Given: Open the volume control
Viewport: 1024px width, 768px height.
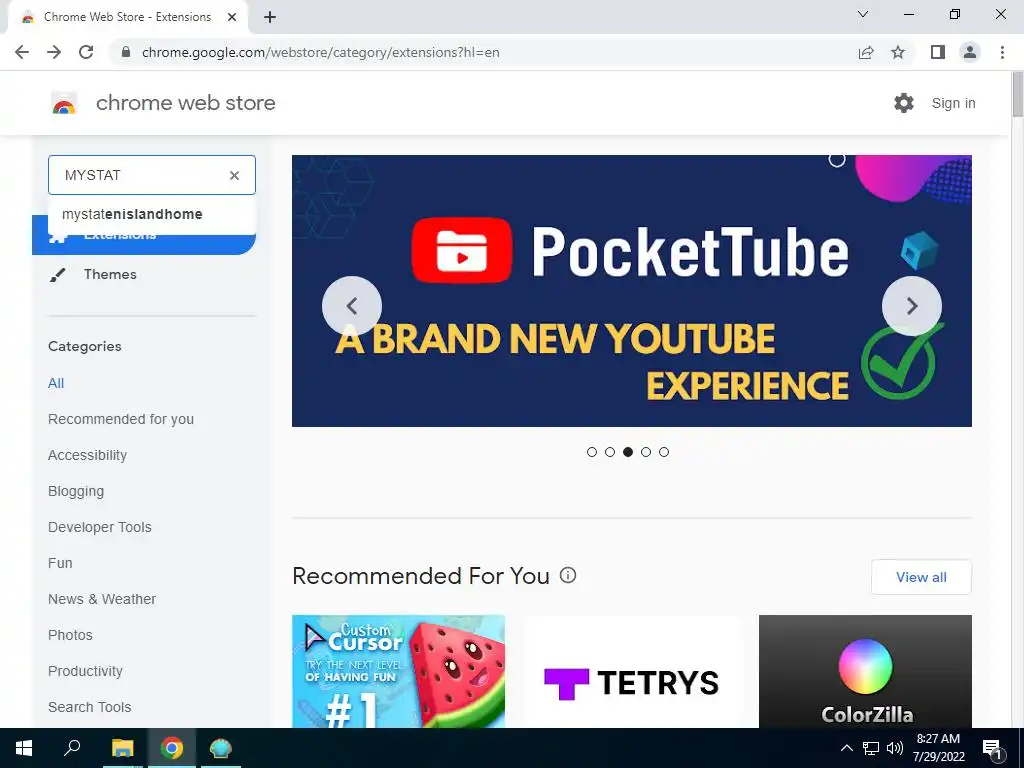Looking at the screenshot, I should click(x=895, y=748).
